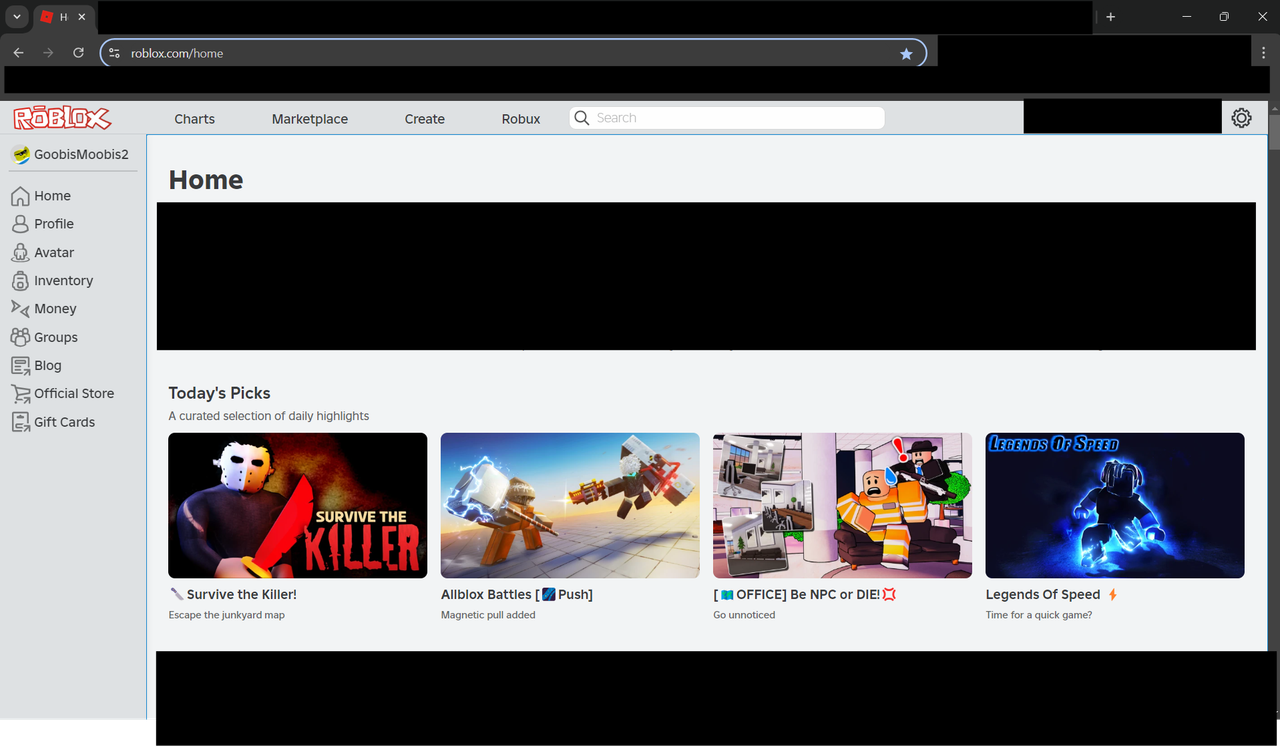The image size is (1280, 746).
Task: Click '[OFFICE] Be NPC or DIE!' title
Action: point(805,594)
